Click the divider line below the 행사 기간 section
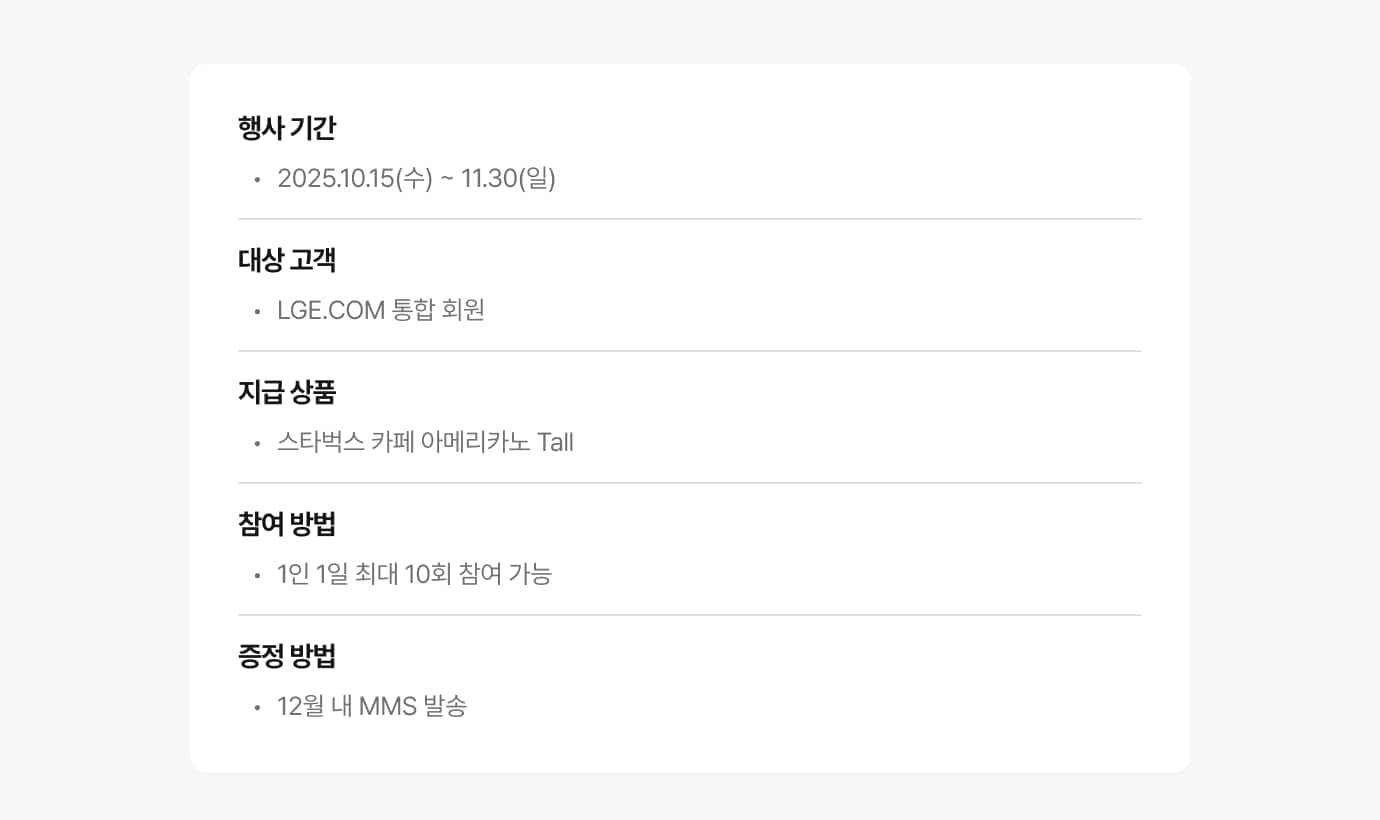1380x820 pixels. point(689,219)
